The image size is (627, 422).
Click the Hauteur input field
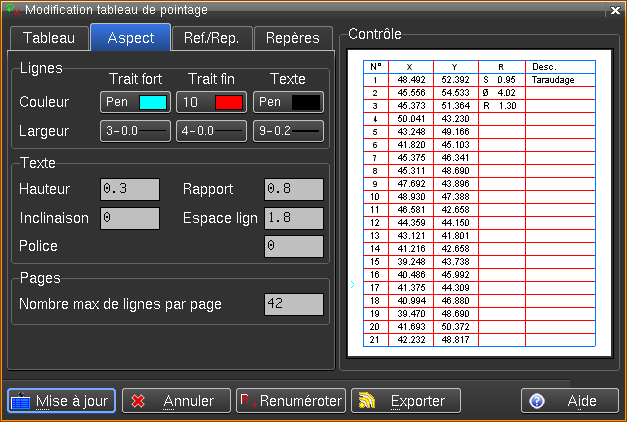tap(130, 190)
